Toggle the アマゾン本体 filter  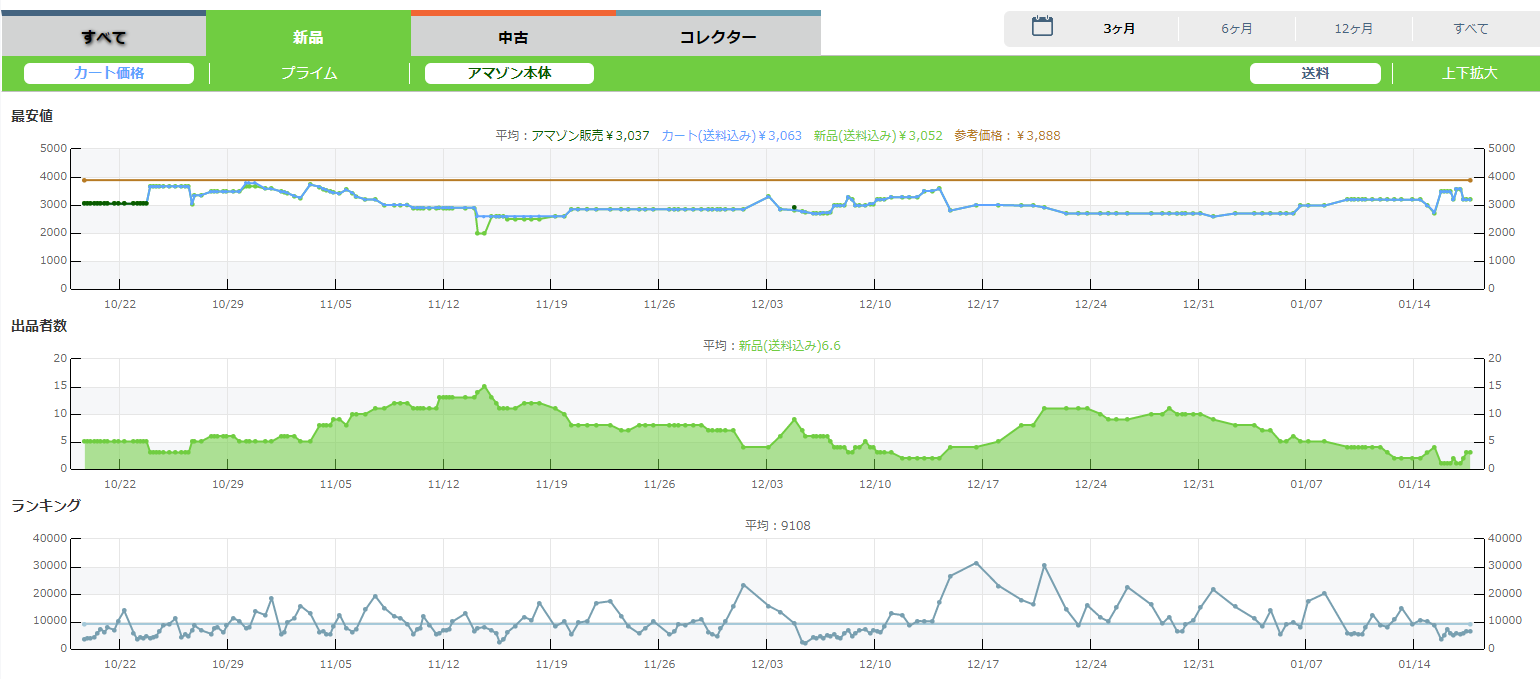(509, 73)
